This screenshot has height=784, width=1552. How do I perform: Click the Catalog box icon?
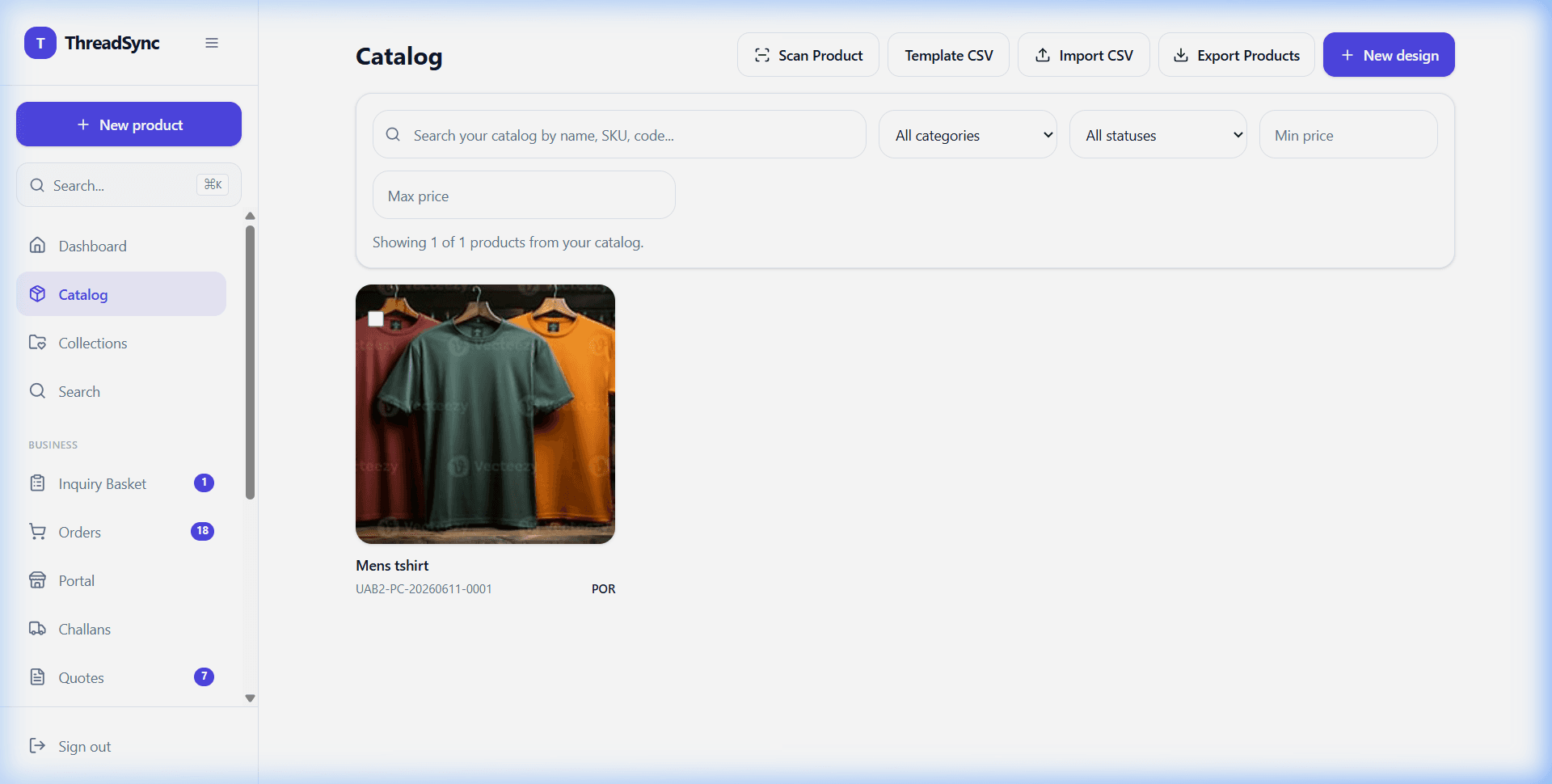tap(37, 294)
